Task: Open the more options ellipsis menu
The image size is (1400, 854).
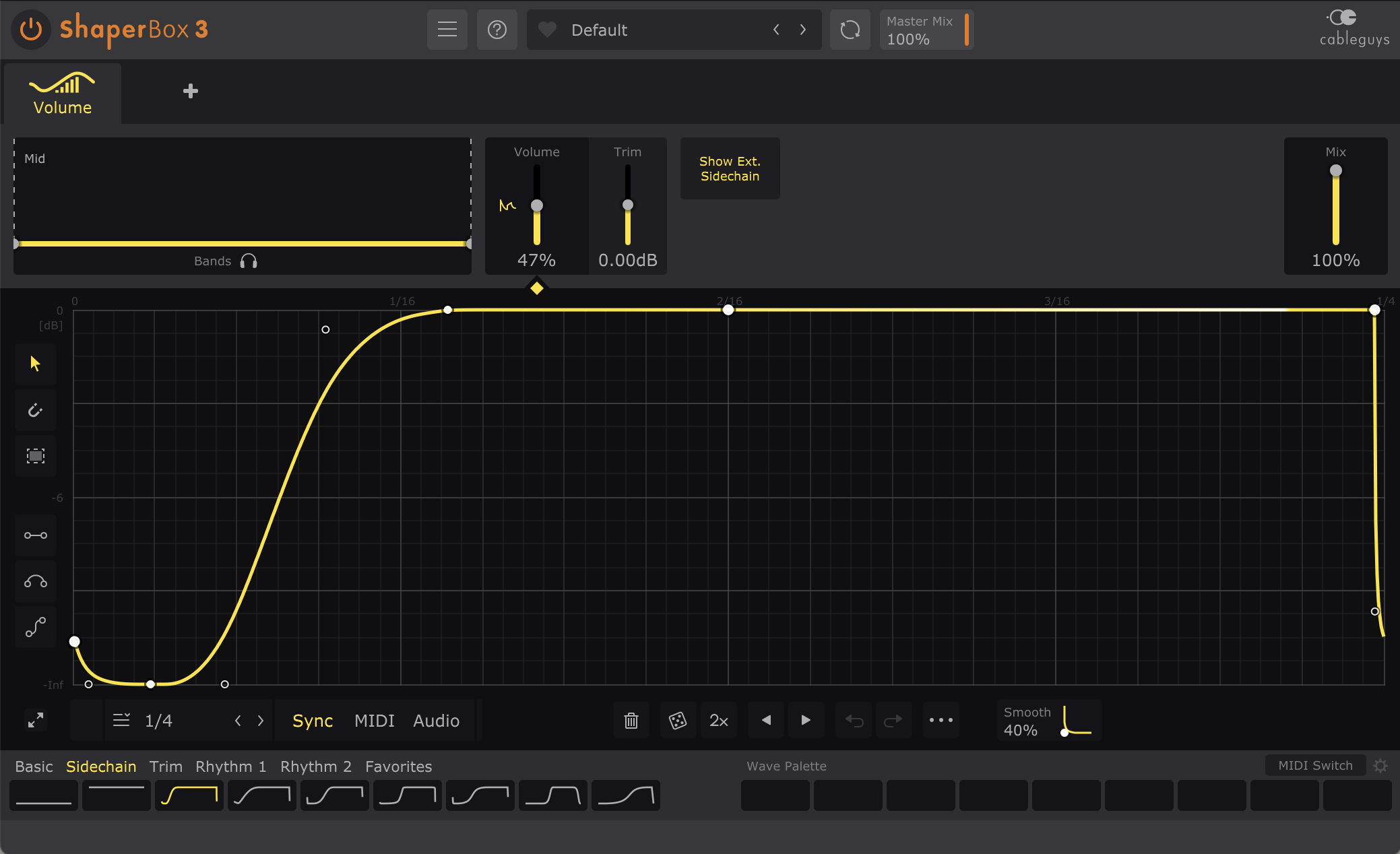Action: 941,719
